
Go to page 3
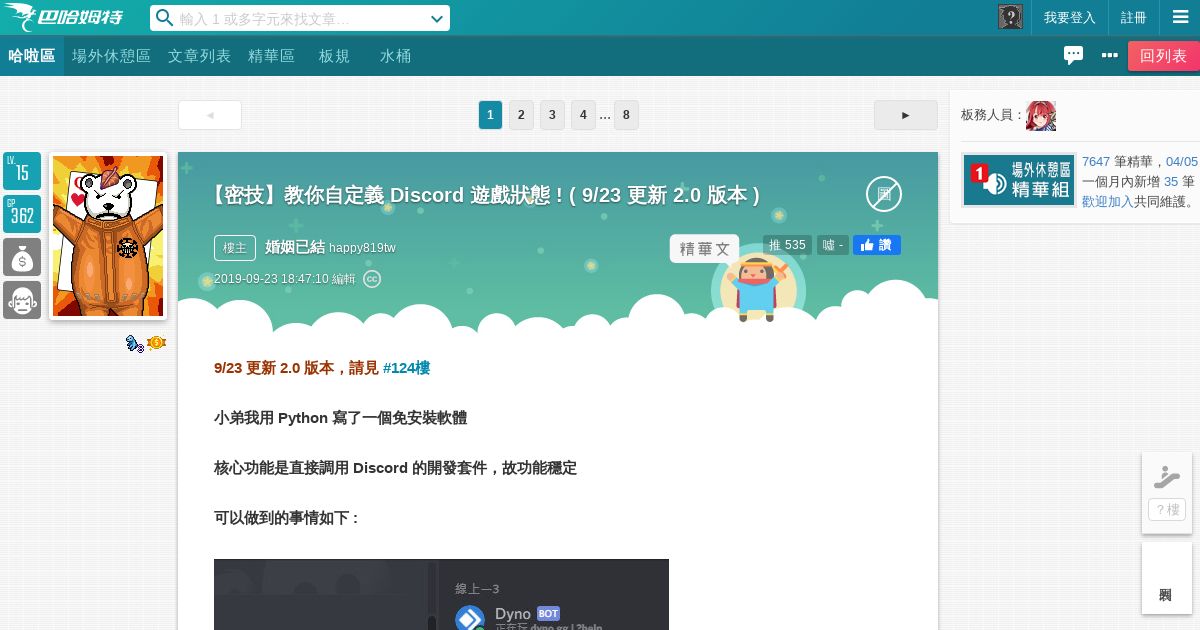pos(552,115)
